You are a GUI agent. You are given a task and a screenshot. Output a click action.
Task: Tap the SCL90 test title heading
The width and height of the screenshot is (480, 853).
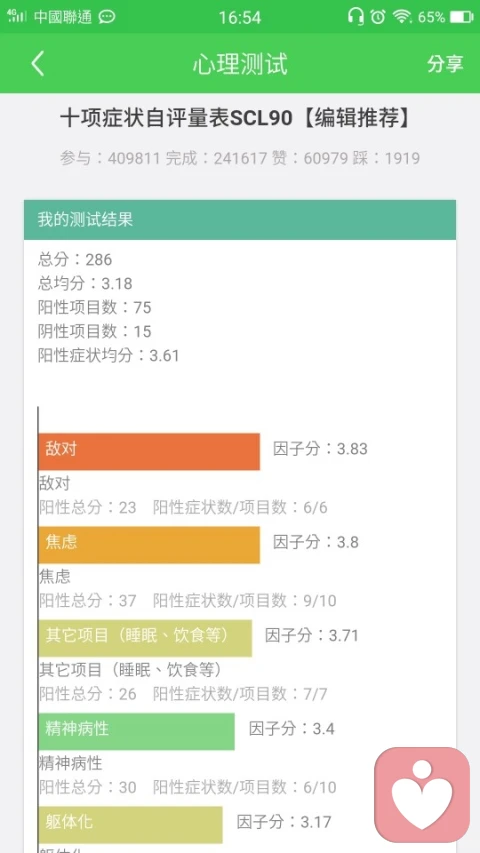click(x=236, y=118)
